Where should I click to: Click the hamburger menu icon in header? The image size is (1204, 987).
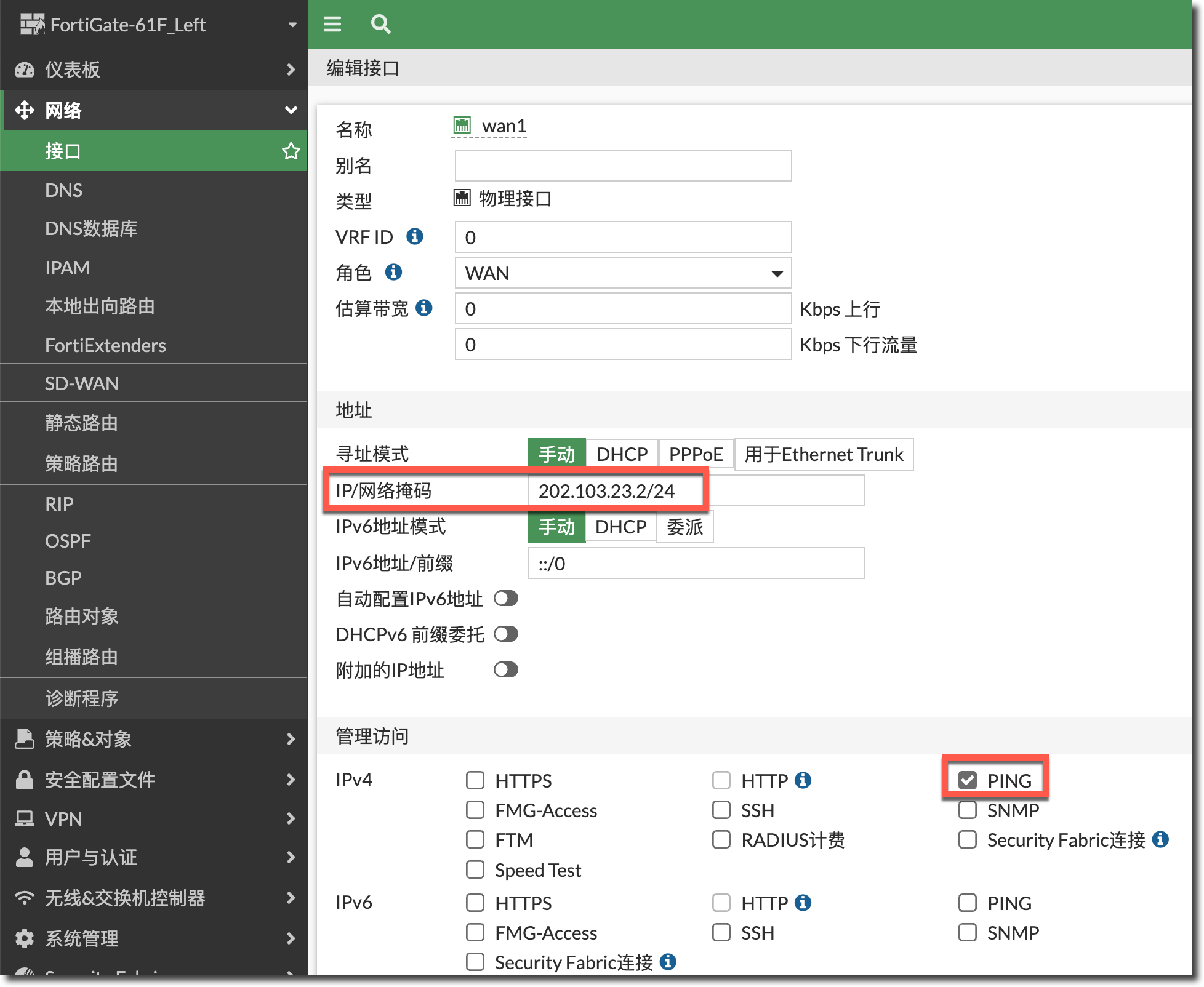point(332,24)
